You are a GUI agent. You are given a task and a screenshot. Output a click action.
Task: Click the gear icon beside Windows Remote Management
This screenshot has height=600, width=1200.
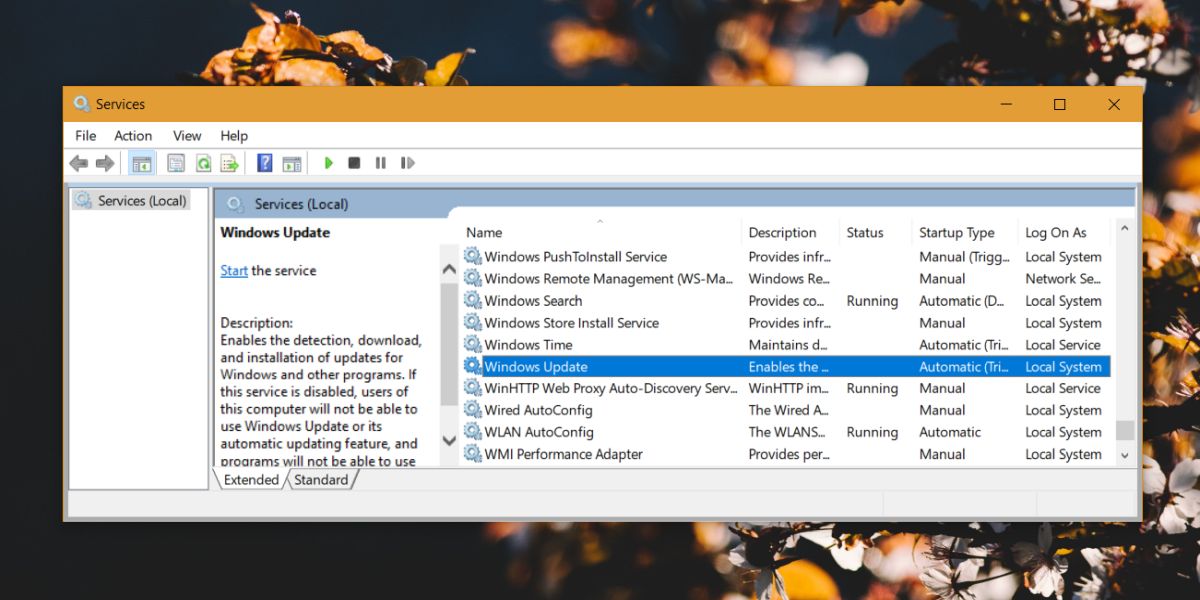(x=472, y=279)
